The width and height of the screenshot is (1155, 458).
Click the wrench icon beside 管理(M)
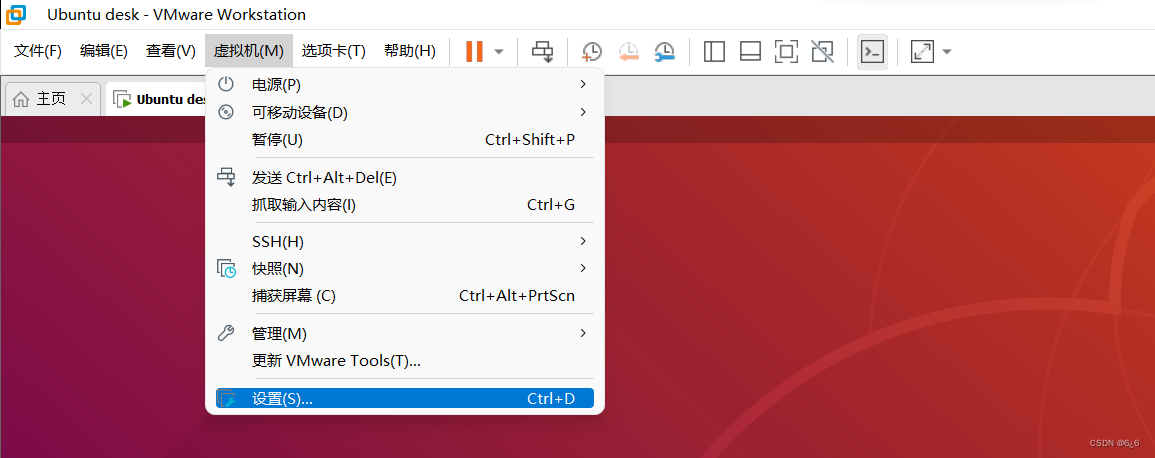pos(226,333)
